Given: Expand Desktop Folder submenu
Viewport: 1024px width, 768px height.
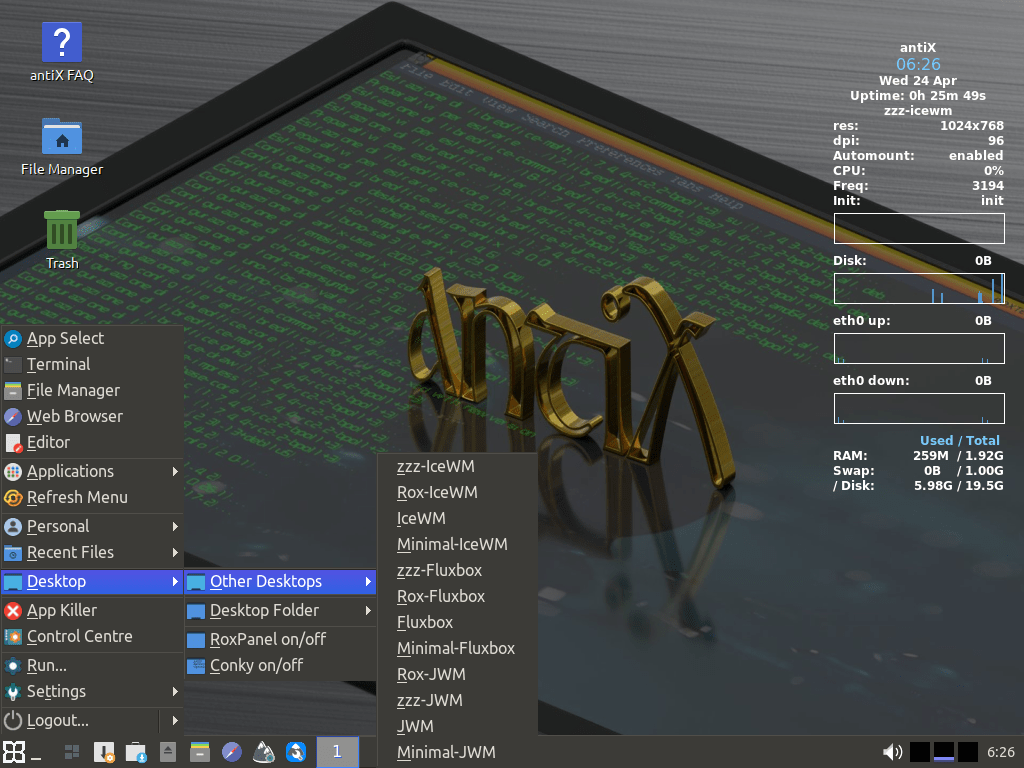Looking at the screenshot, I should (x=281, y=610).
